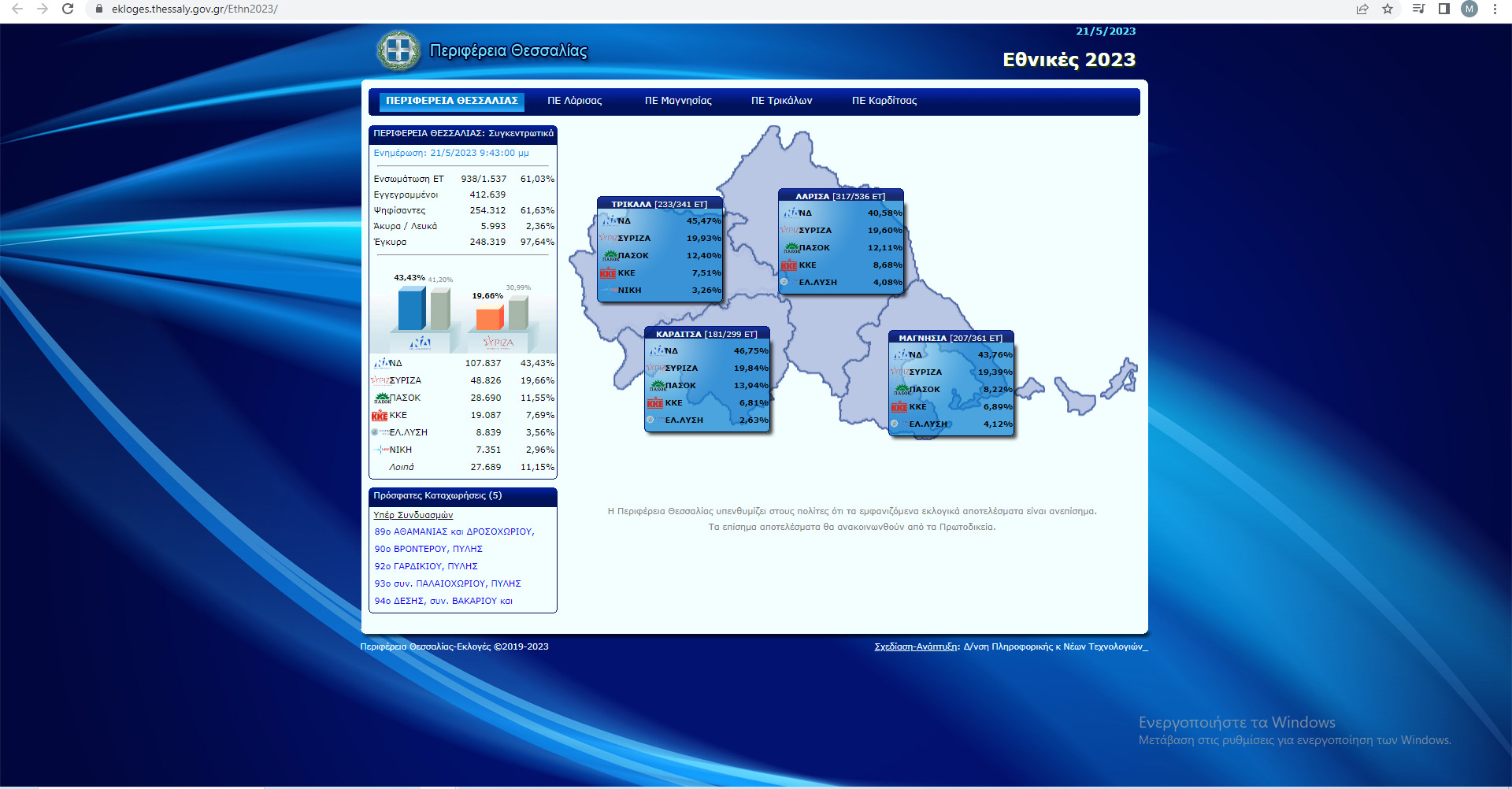Open the user profile avatar menu
The image size is (1512, 789).
(1469, 9)
